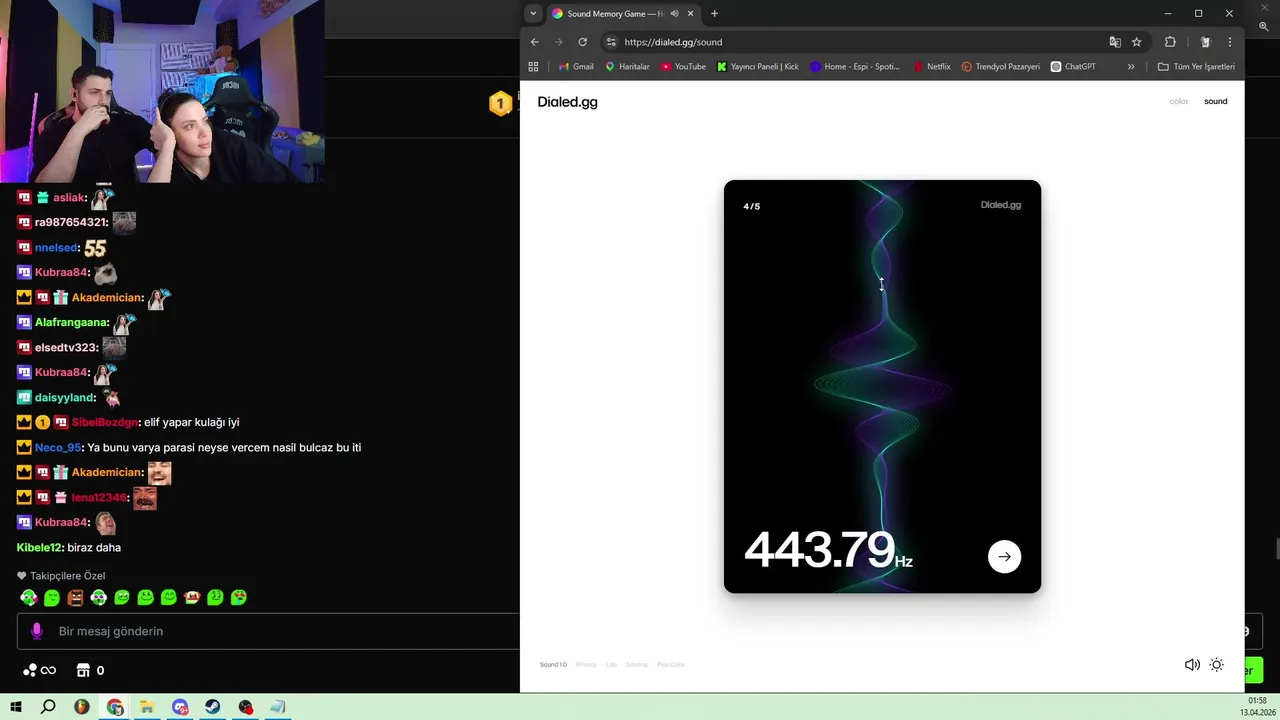
Task: Click the purple microphone icon in chat box
Action: (x=37, y=631)
